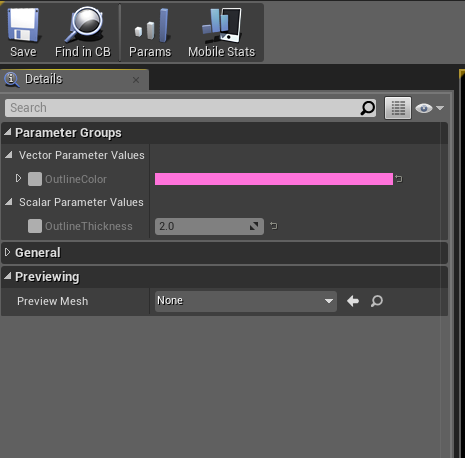Close the Details tab

[136, 80]
